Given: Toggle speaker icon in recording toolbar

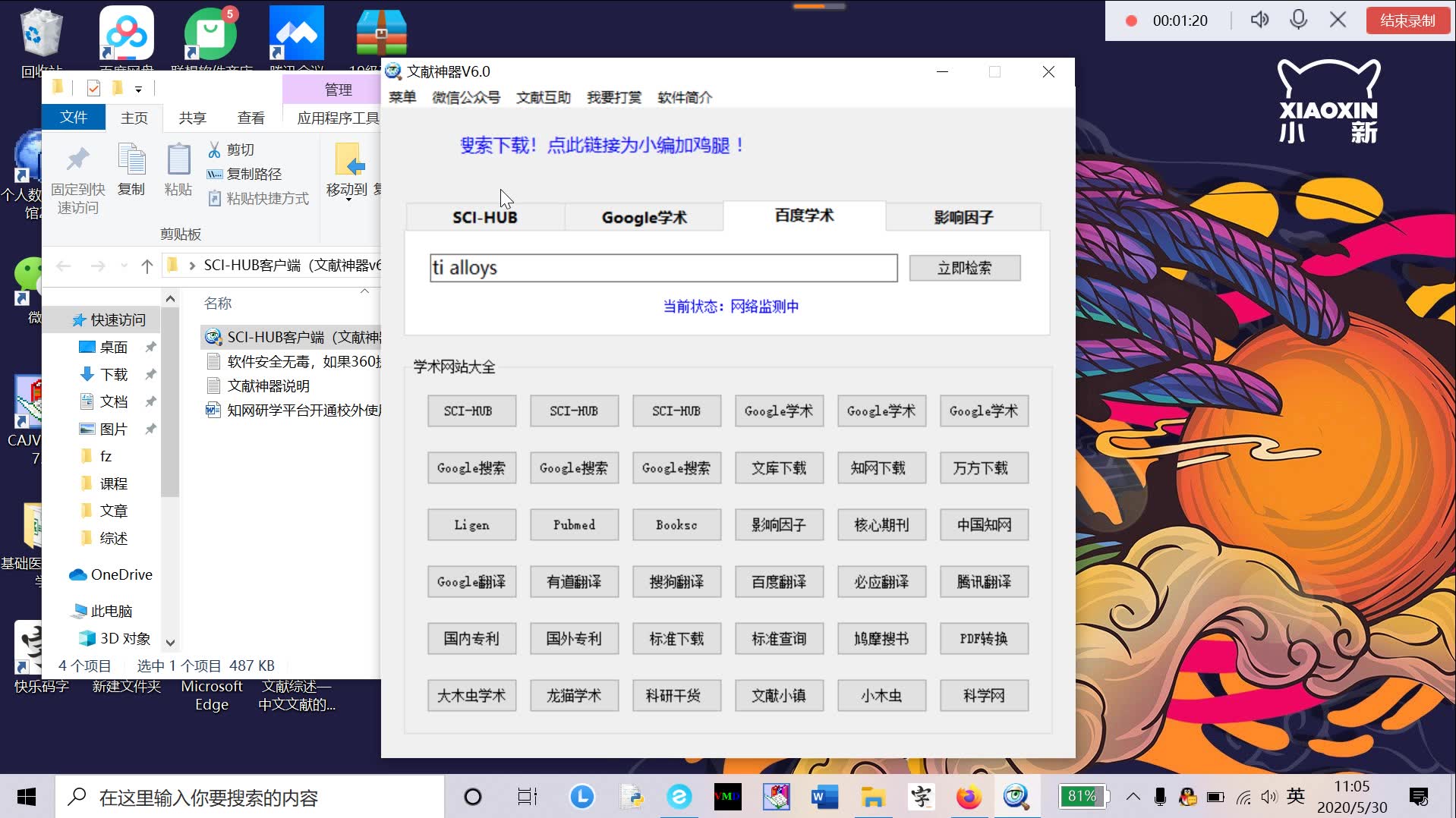Looking at the screenshot, I should 1259,20.
